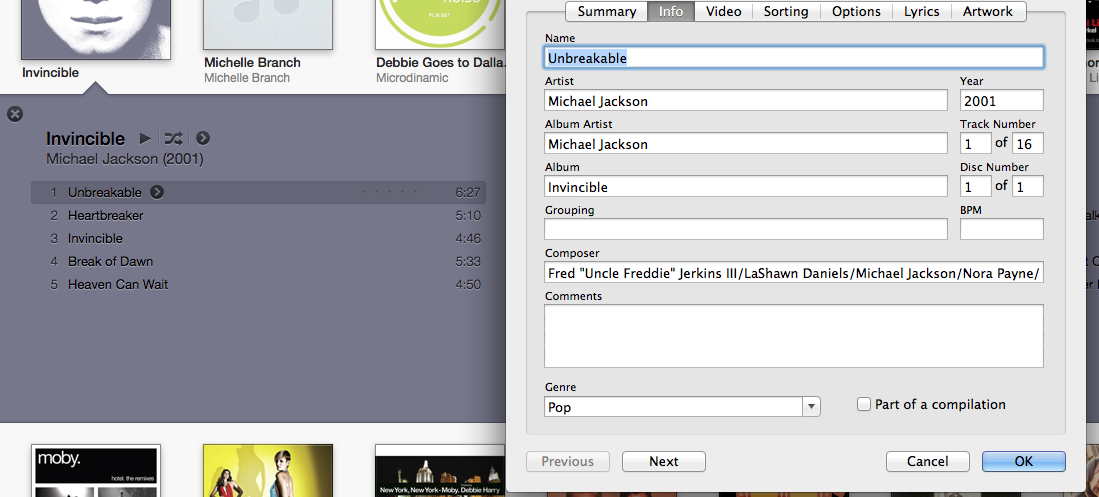
Task: Open the Genre dropdown arrow
Action: click(x=812, y=407)
